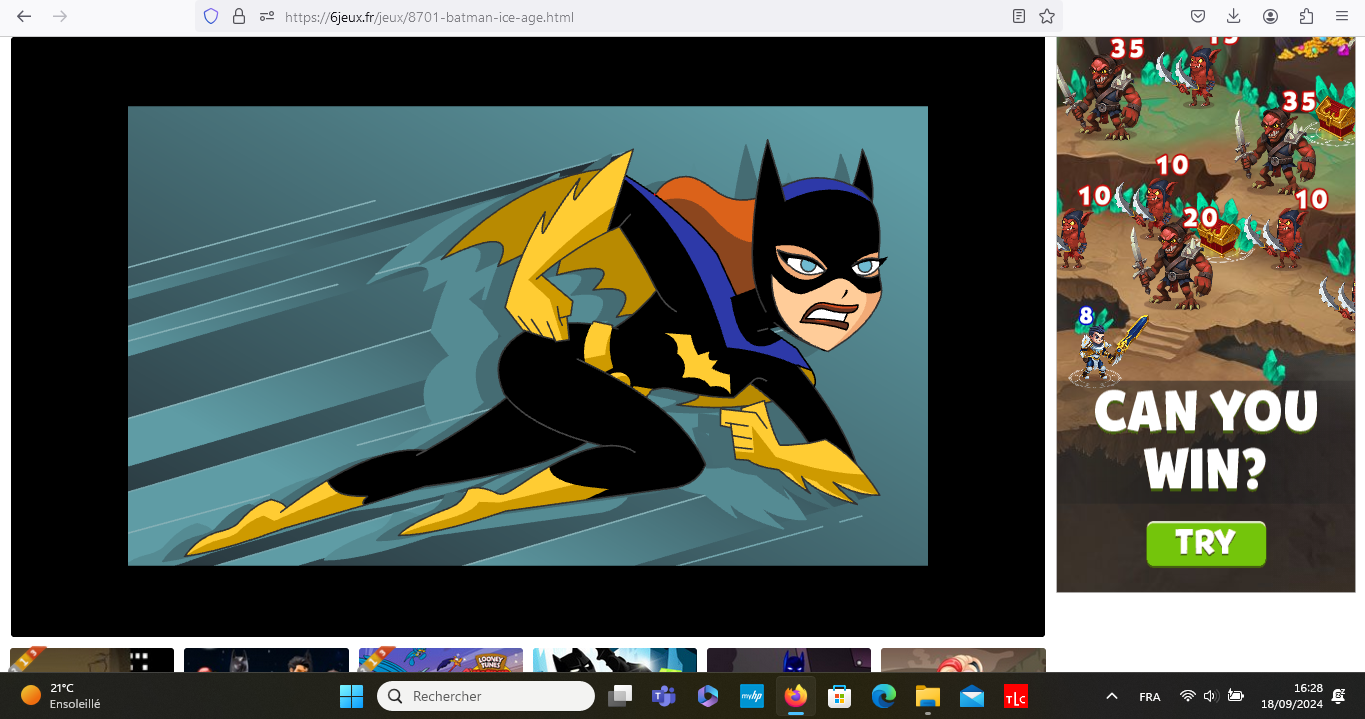Click the browser back arrow
This screenshot has width=1365, height=719.
(x=24, y=16)
